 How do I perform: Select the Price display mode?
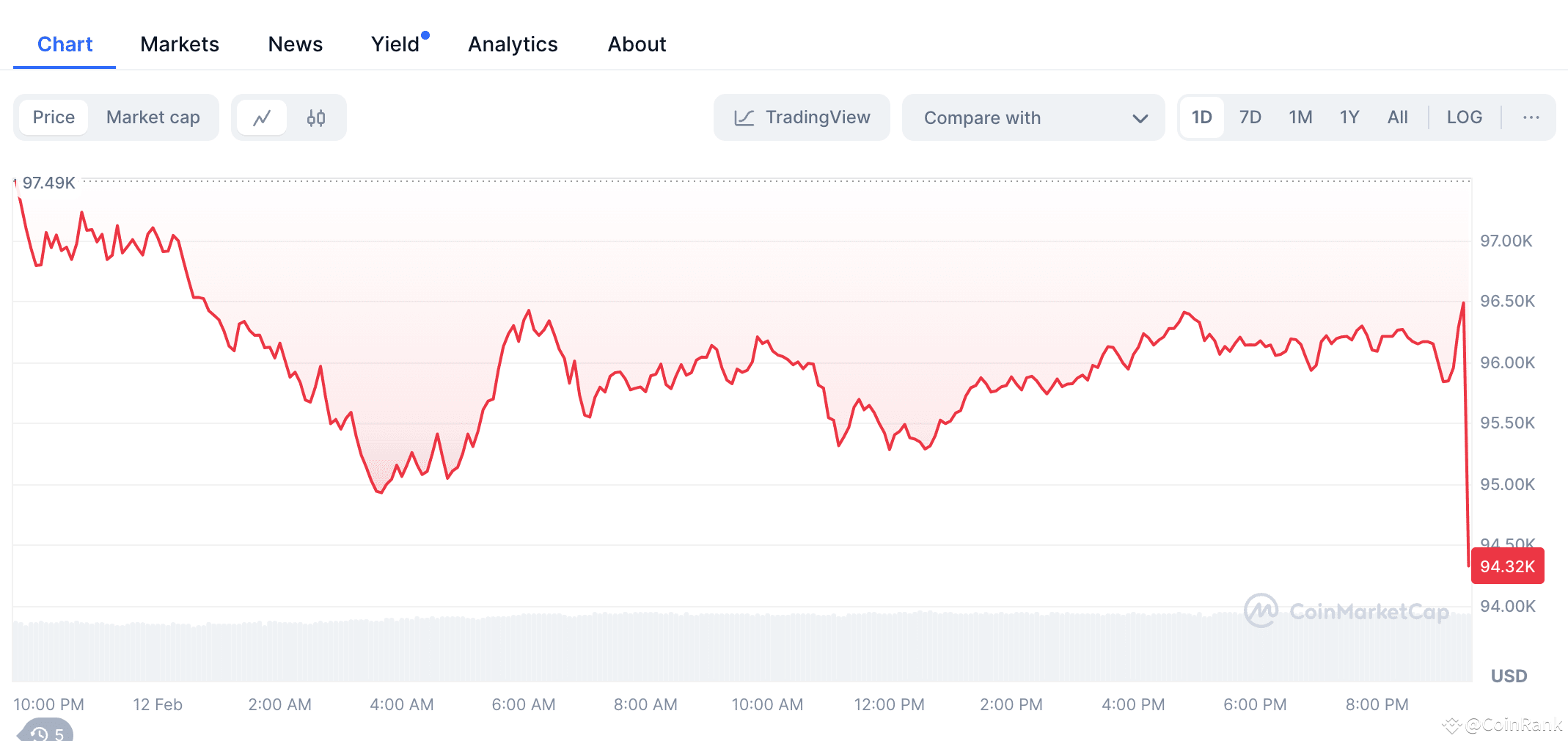[53, 117]
